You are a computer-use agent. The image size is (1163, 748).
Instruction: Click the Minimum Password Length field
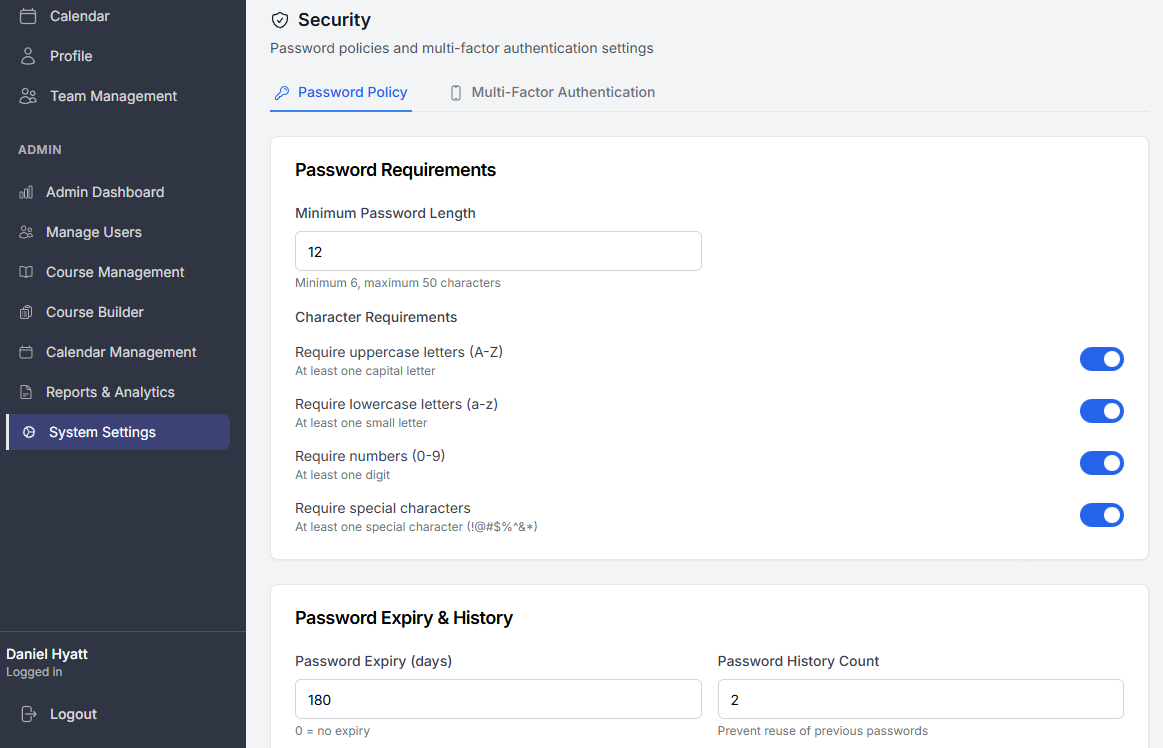coord(497,251)
